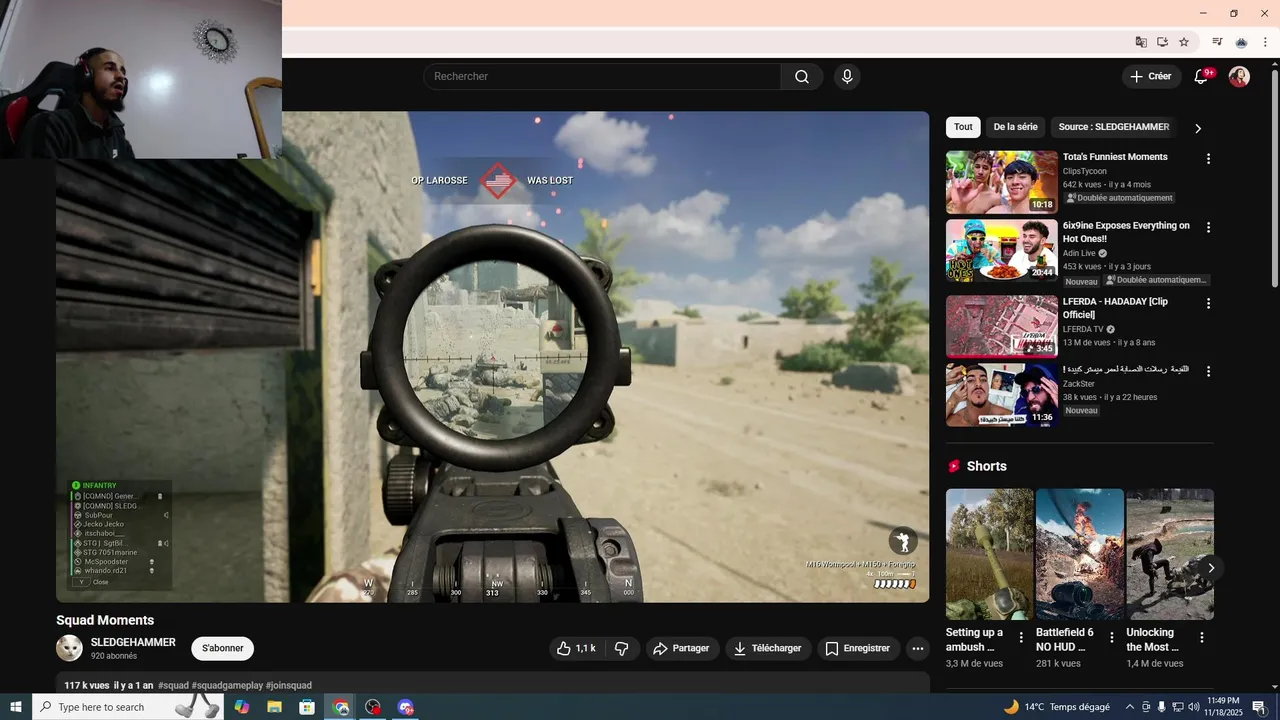Open ZackSter video thumbnail
The image size is (1280, 720).
click(x=1001, y=394)
